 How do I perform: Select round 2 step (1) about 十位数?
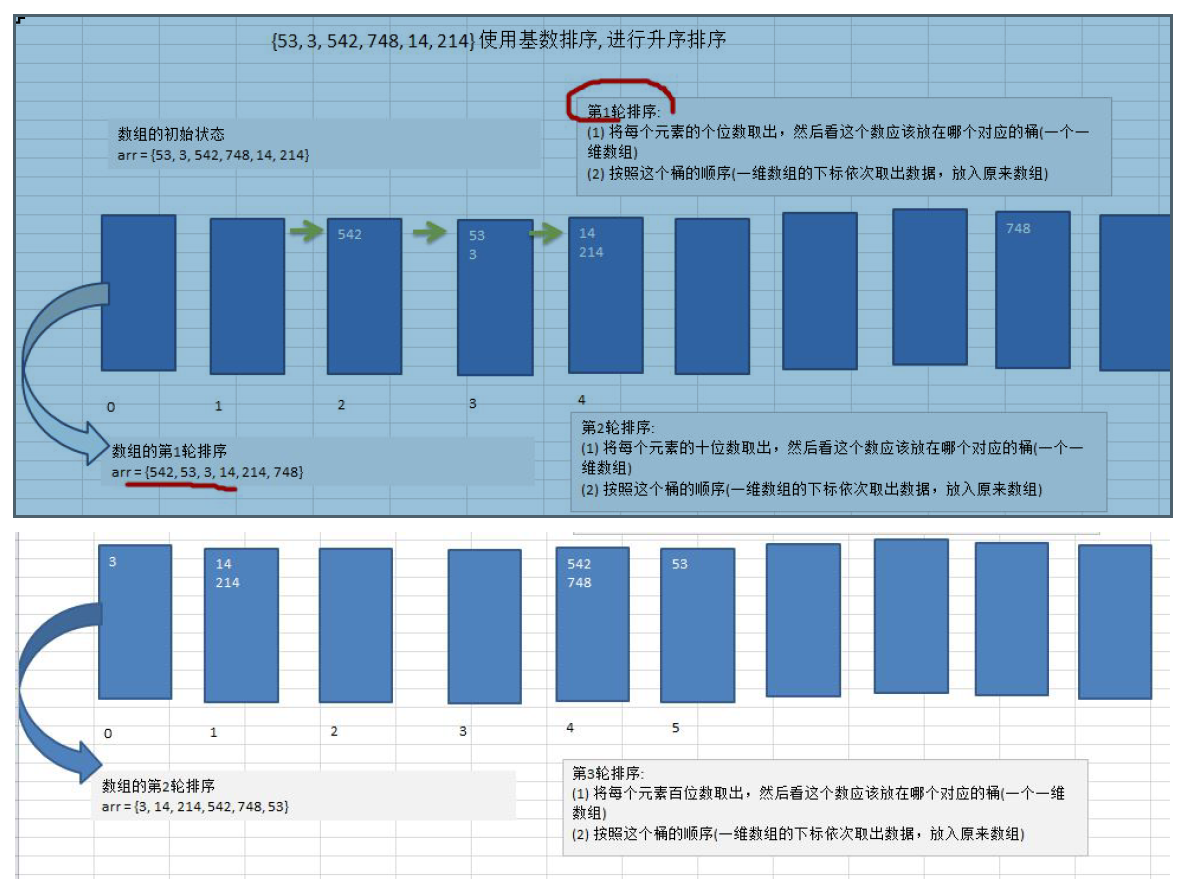[831, 457]
